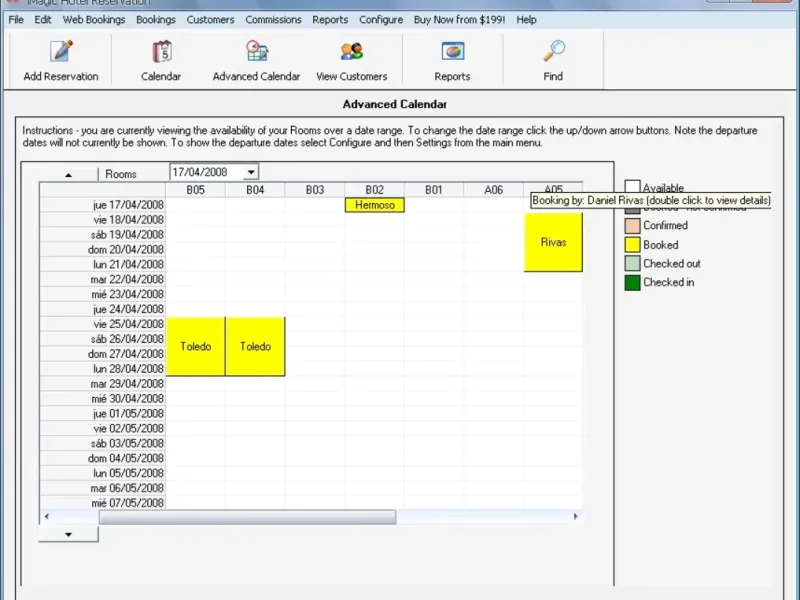800x600 pixels.
Task: Select the row mar 29/04/2008
Action: [x=103, y=384]
